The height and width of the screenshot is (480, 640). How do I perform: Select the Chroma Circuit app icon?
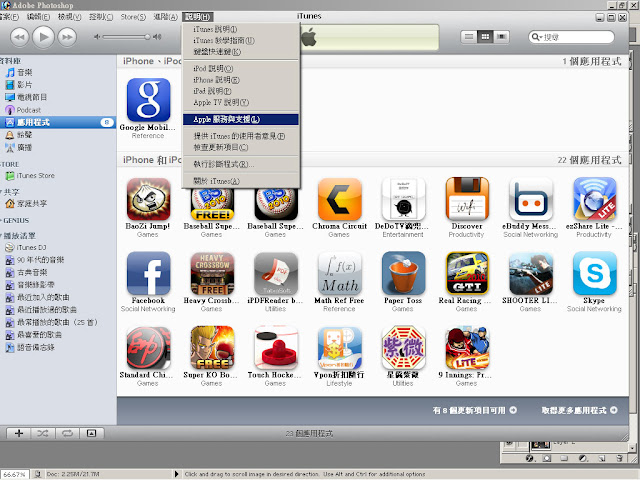(340, 199)
